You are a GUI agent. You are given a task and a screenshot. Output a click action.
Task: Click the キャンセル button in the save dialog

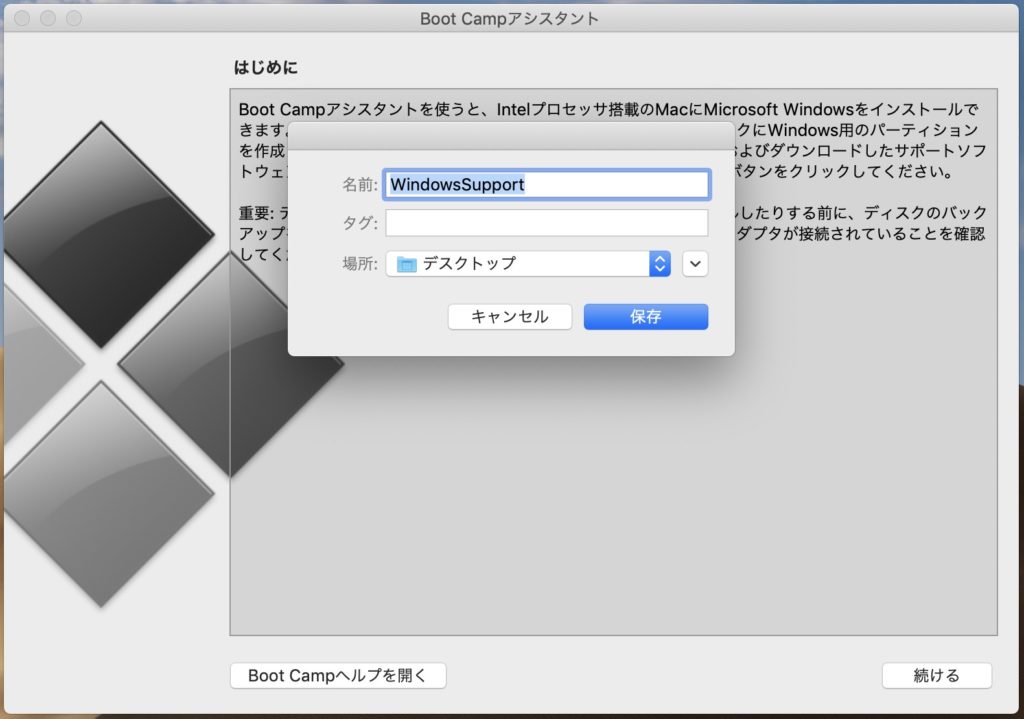(x=509, y=317)
